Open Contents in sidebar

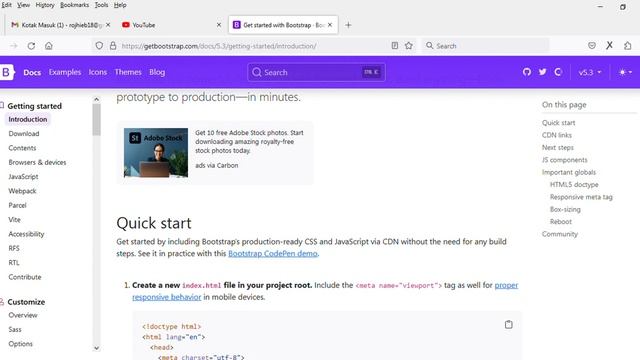pyautogui.click(x=22, y=148)
